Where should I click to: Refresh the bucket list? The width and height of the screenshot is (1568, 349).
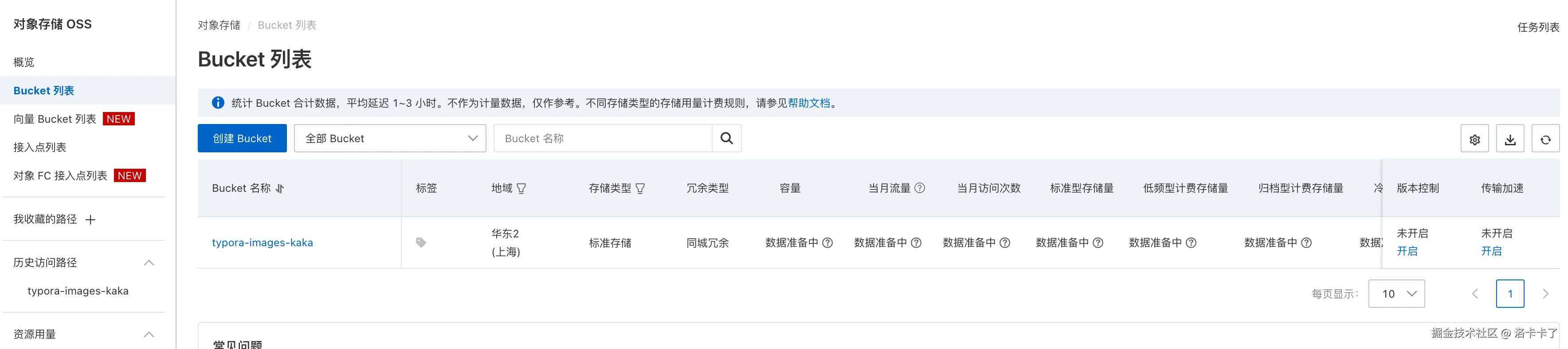click(1545, 139)
